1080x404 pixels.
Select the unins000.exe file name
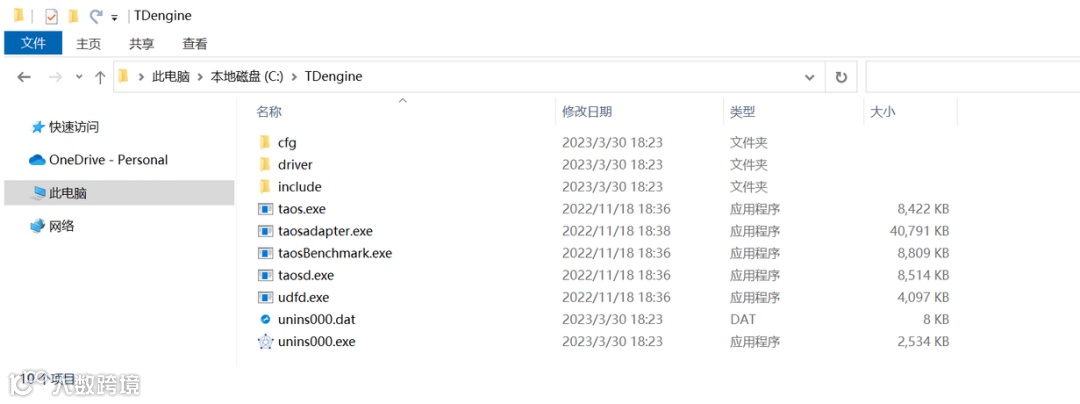[x=317, y=341]
